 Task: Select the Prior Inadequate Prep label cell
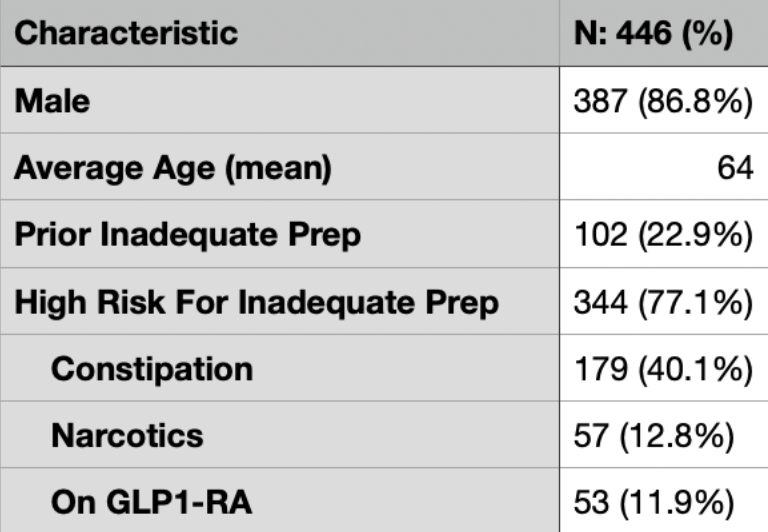280,234
